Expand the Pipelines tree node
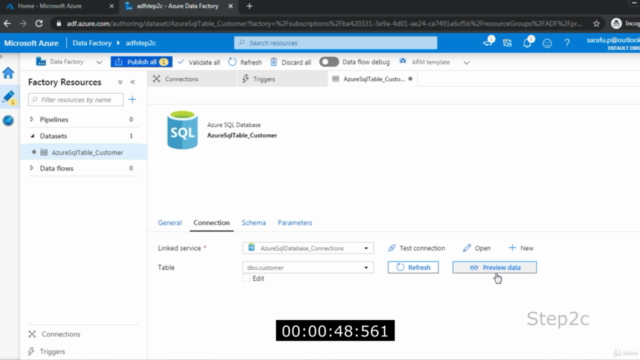Image resolution: width=640 pixels, height=360 pixels. tap(31, 119)
